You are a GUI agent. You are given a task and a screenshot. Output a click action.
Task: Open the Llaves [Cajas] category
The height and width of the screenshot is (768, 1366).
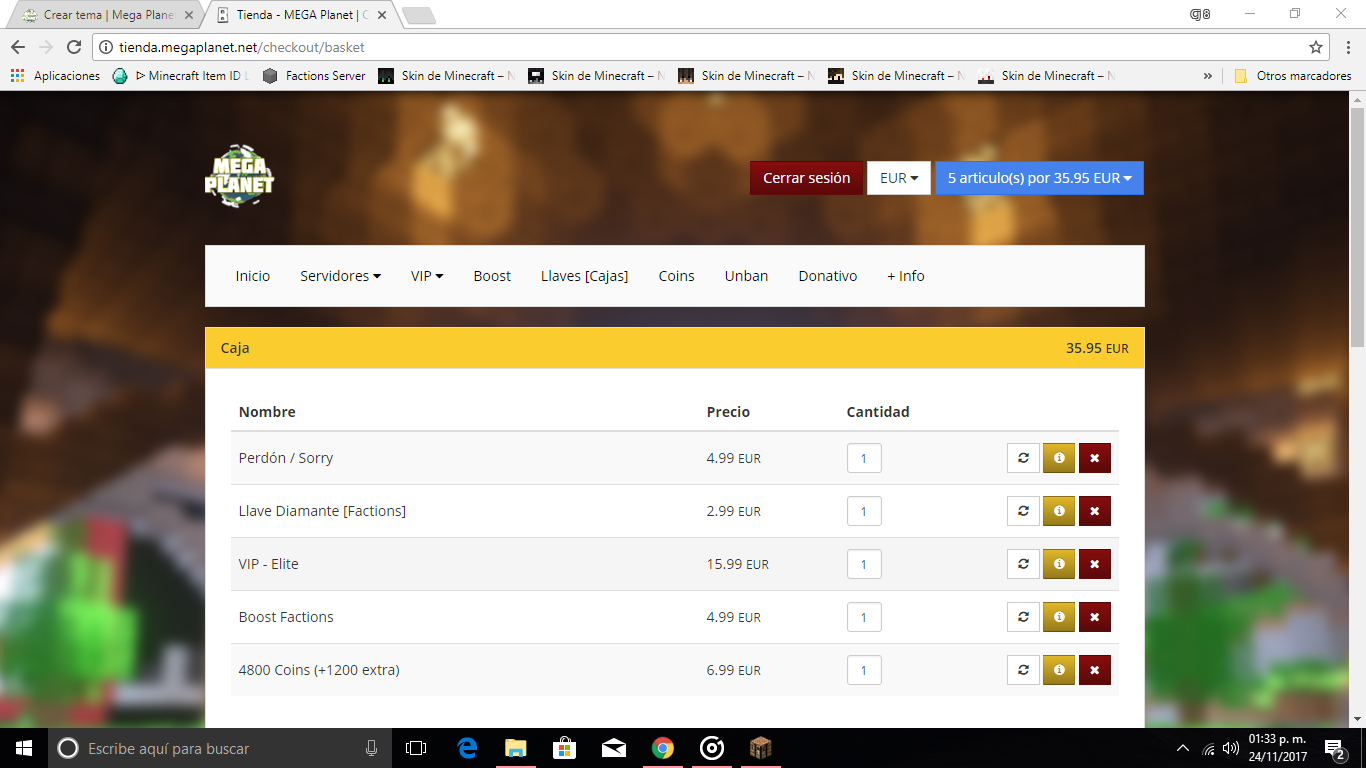(585, 276)
